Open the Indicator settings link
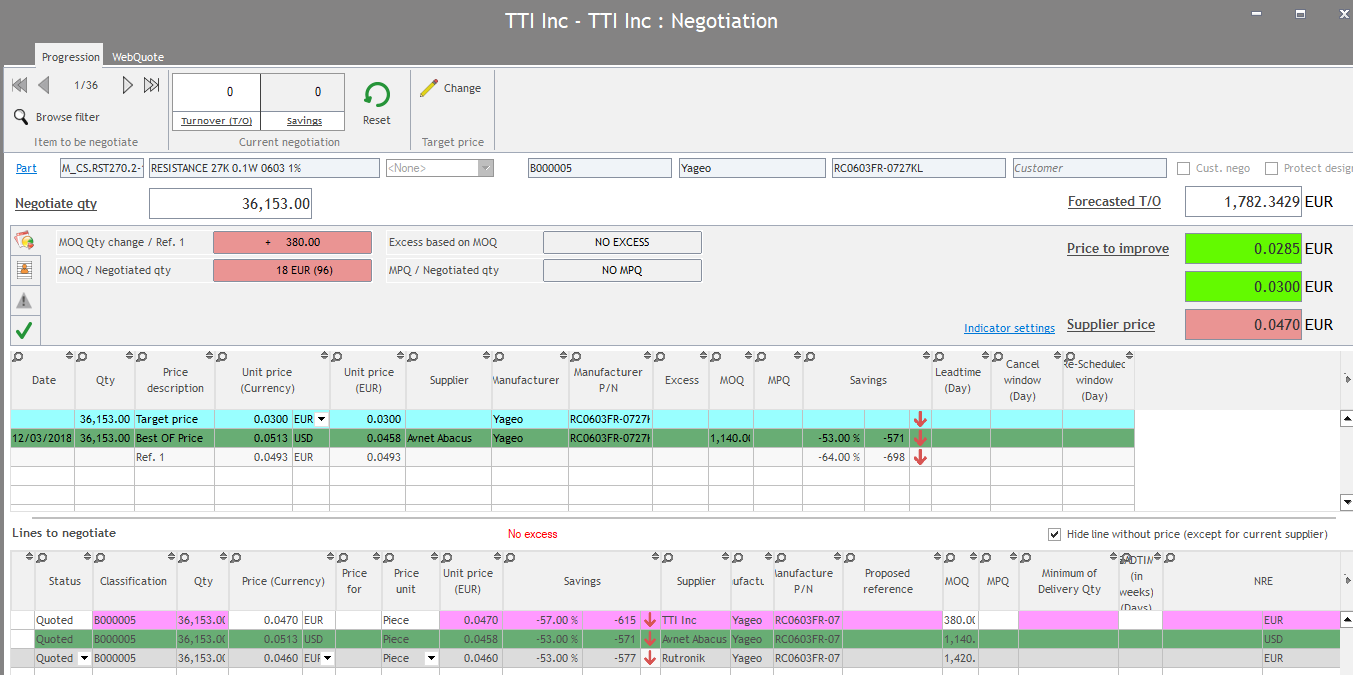This screenshot has height=675, width=1353. [1009, 328]
